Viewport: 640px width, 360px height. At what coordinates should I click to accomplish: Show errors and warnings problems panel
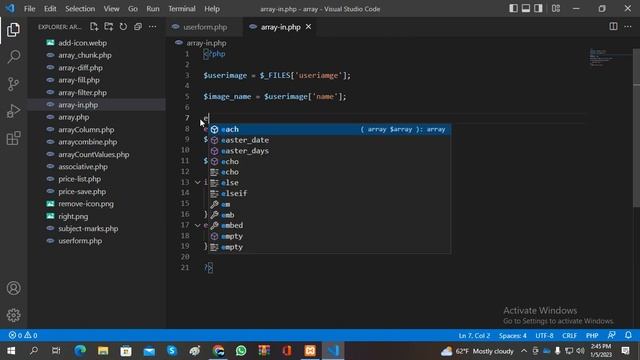click(23, 336)
